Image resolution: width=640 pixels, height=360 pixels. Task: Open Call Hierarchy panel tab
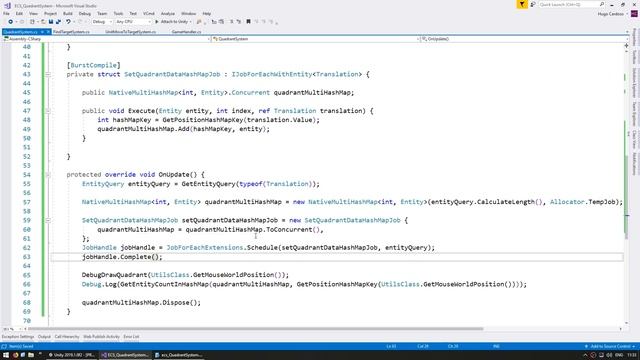67,337
